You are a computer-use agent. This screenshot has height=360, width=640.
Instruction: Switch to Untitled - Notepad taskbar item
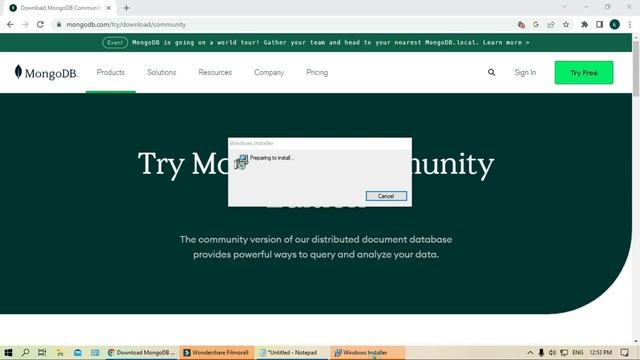292,352
